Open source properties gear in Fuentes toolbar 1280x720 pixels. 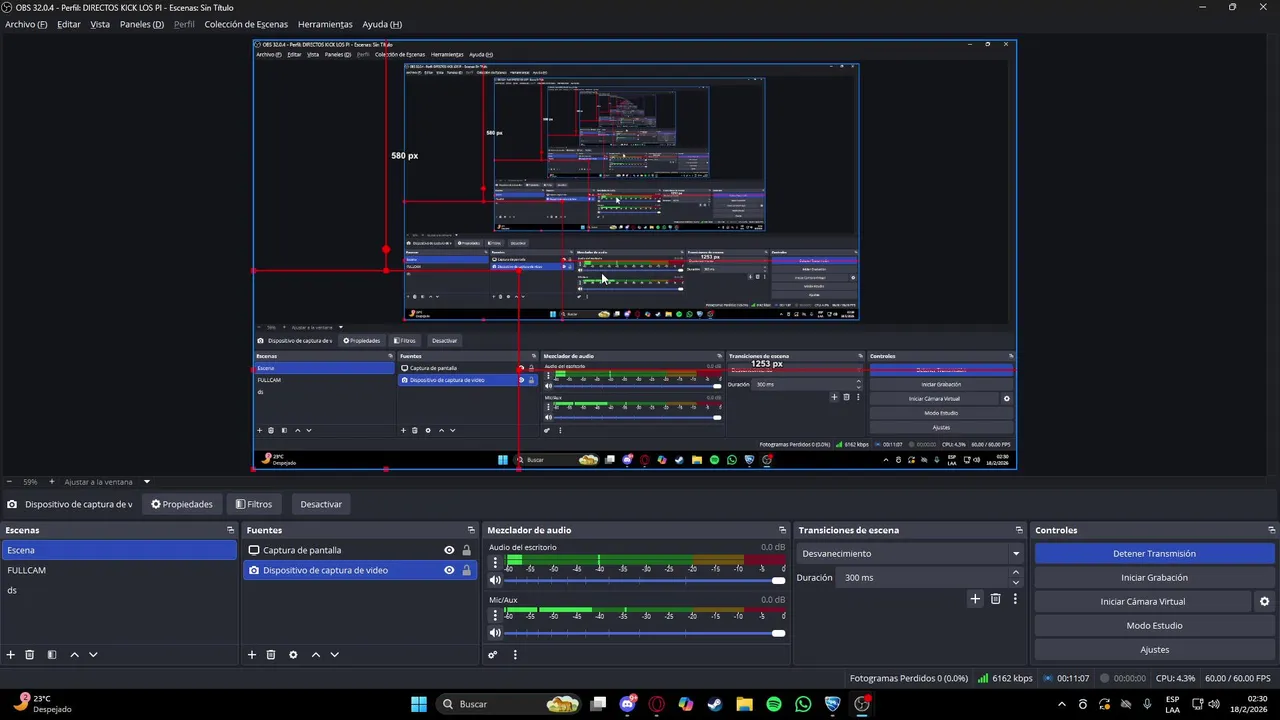(293, 655)
